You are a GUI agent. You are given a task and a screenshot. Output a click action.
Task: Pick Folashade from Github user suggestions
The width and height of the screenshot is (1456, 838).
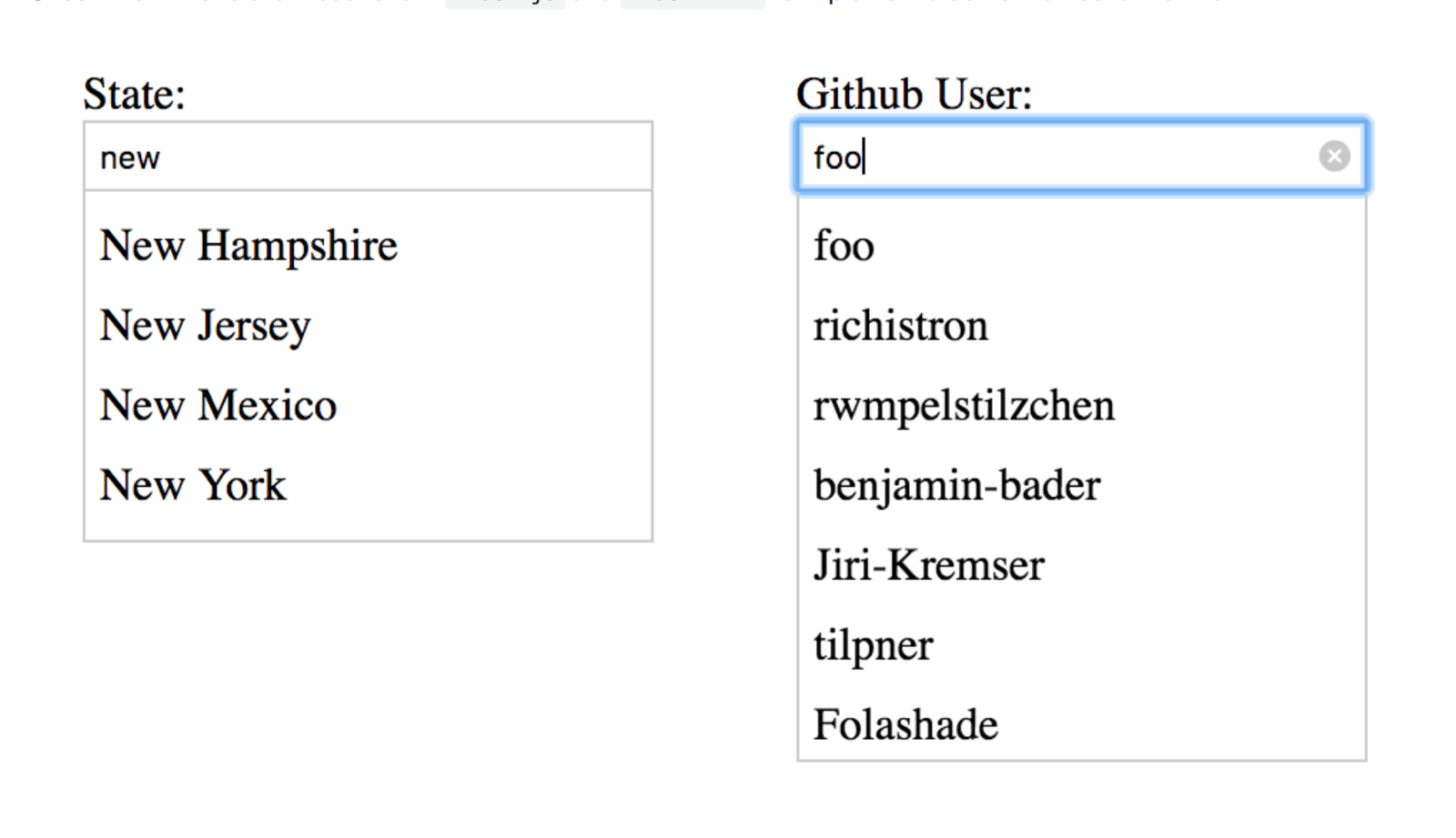(905, 725)
